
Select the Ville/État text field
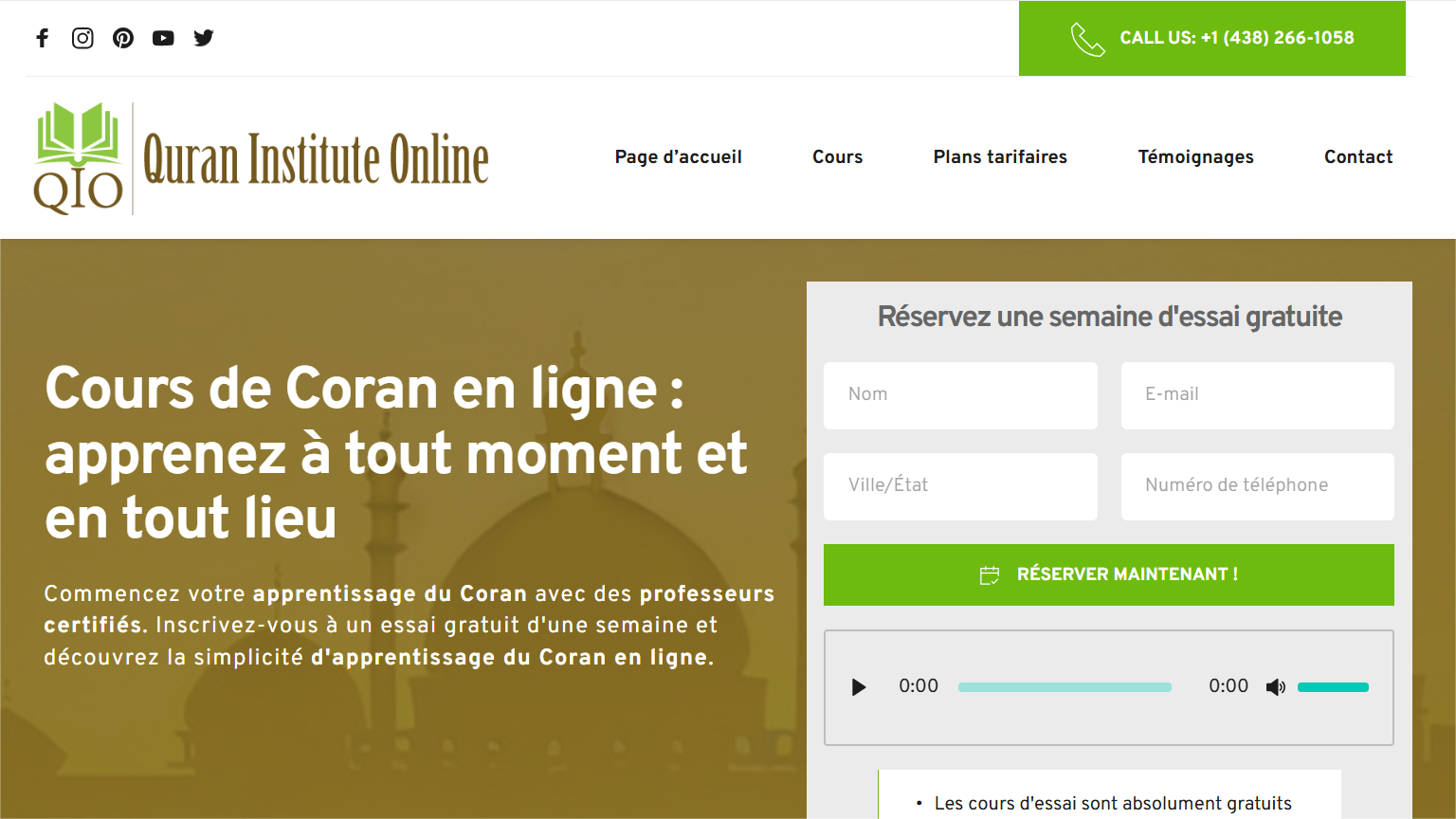coord(960,486)
